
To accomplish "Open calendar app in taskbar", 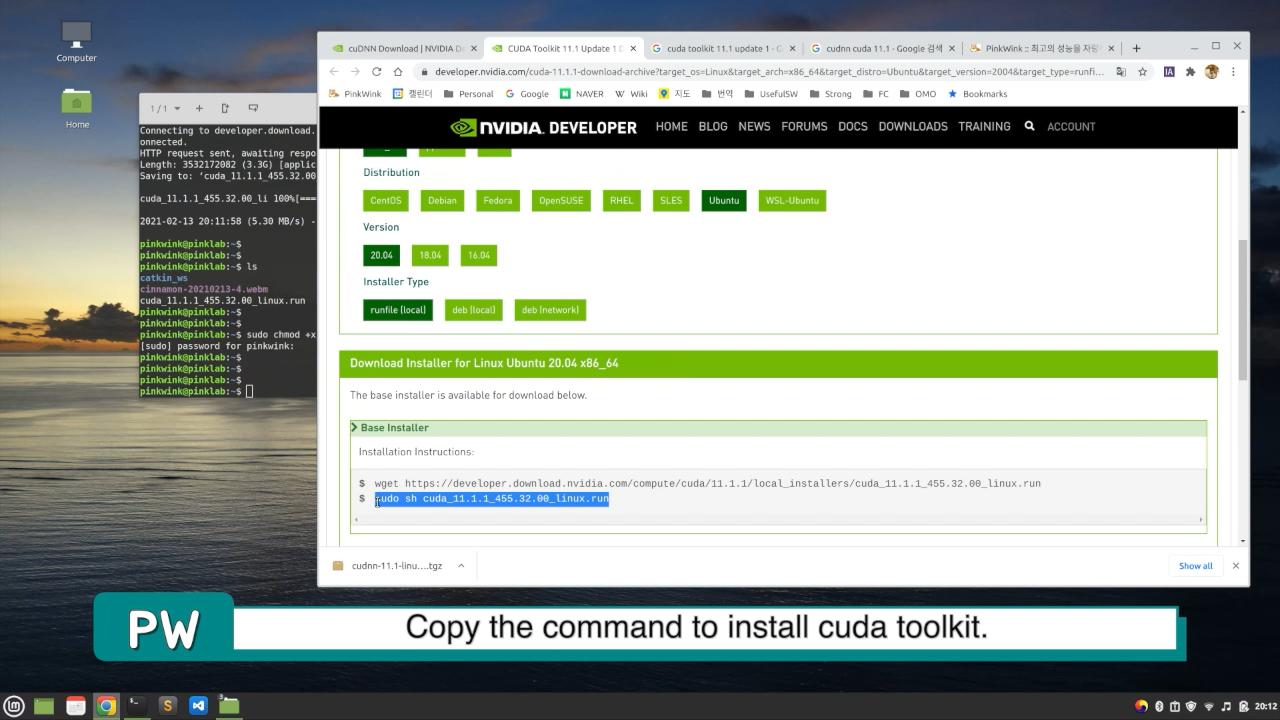I will tap(75, 706).
